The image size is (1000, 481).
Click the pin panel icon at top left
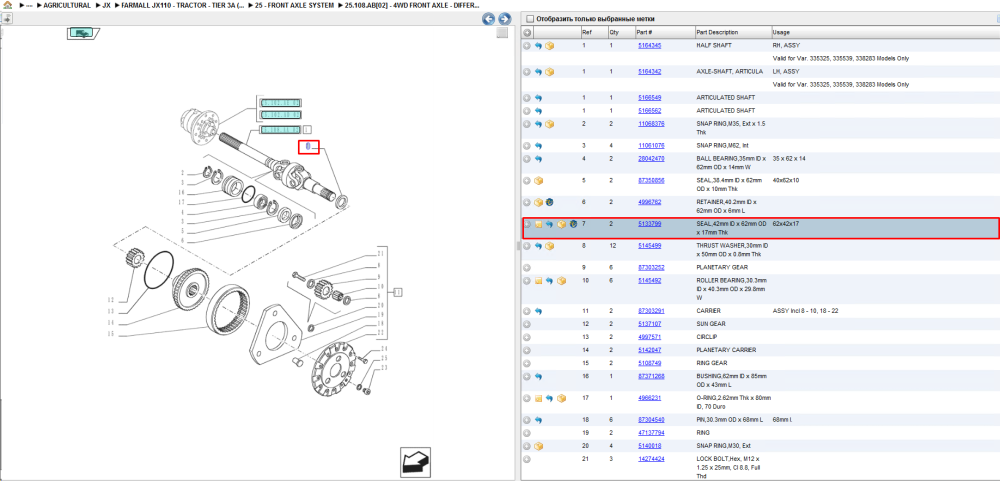pos(6,18)
